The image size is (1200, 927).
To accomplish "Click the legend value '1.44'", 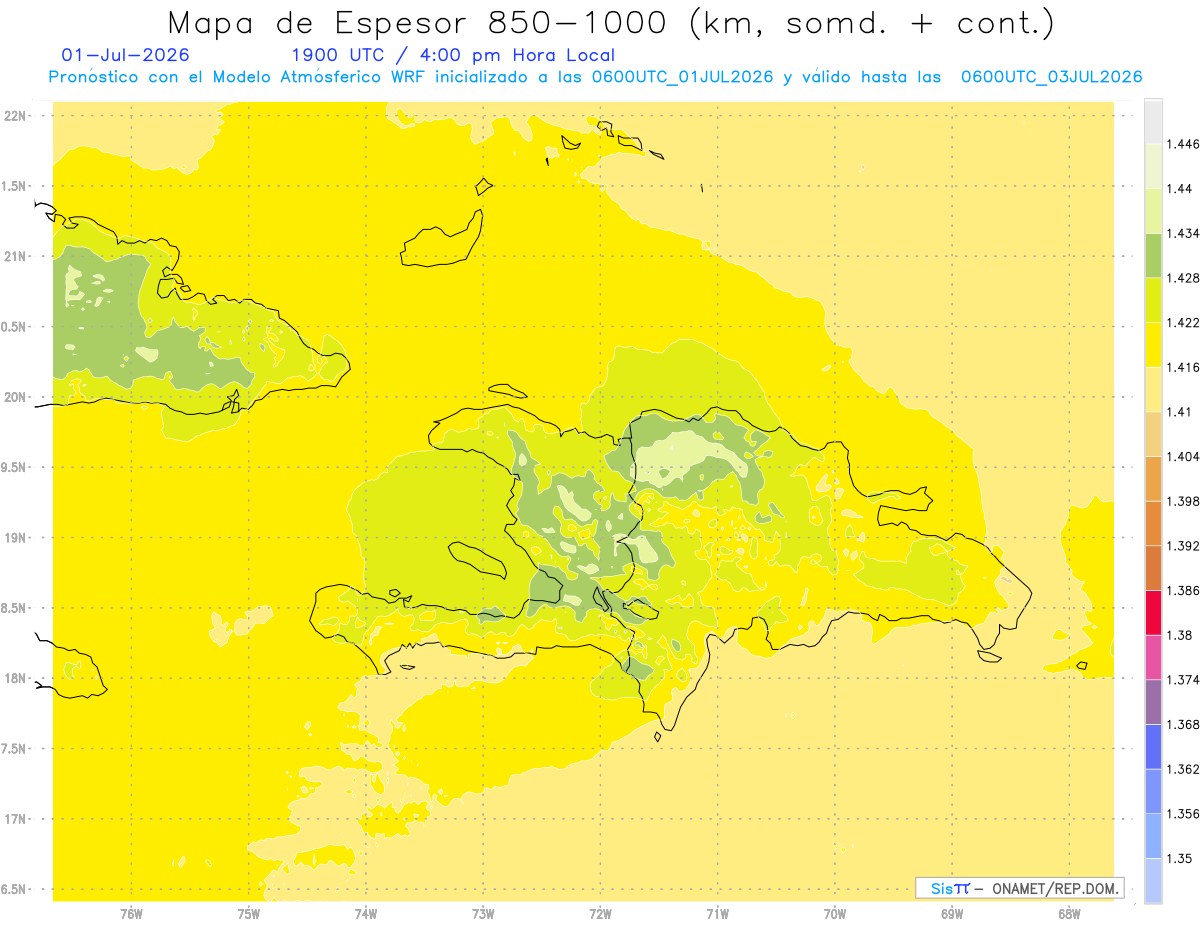I will 1181,188.
